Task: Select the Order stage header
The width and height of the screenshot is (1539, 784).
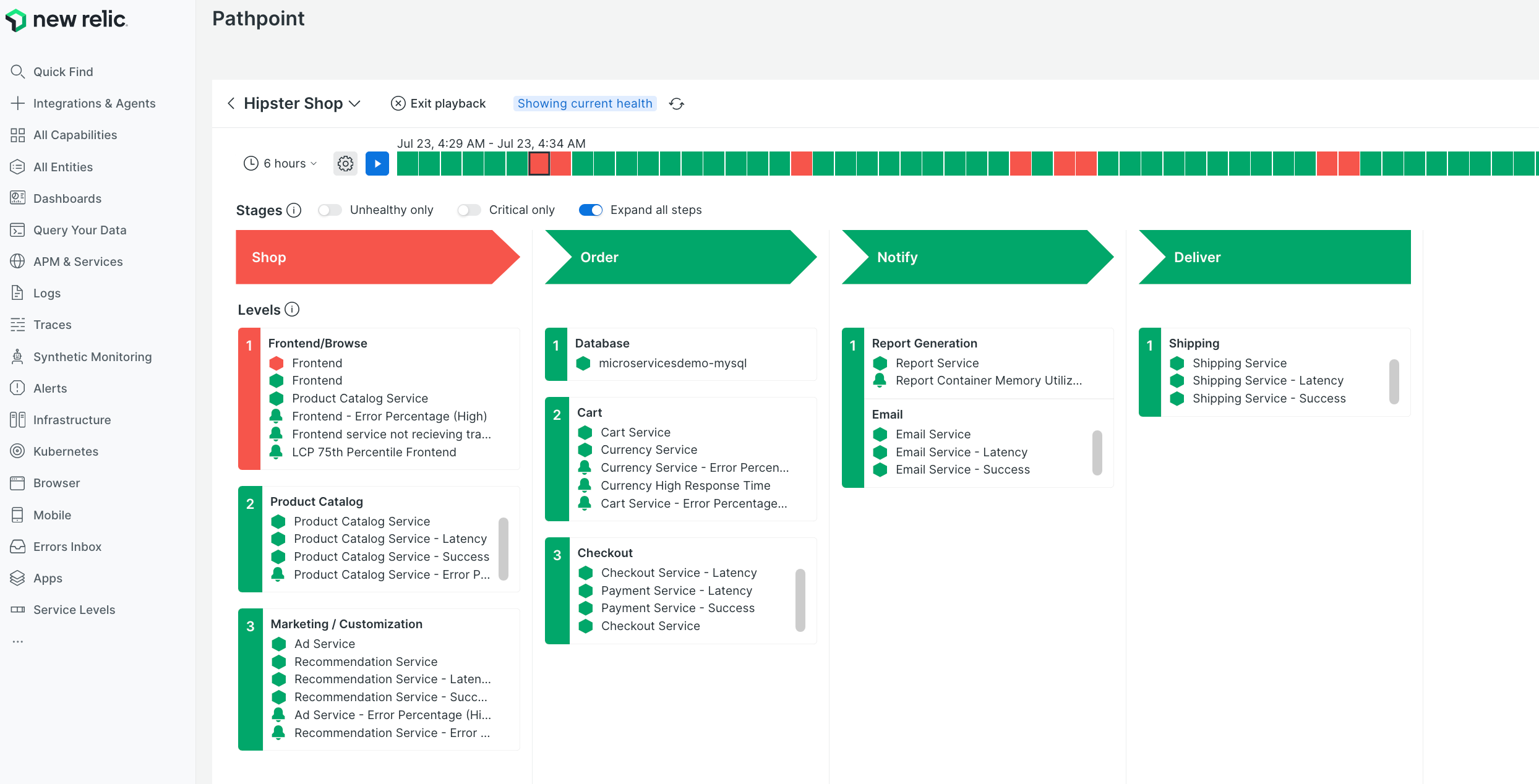Action: pos(680,257)
